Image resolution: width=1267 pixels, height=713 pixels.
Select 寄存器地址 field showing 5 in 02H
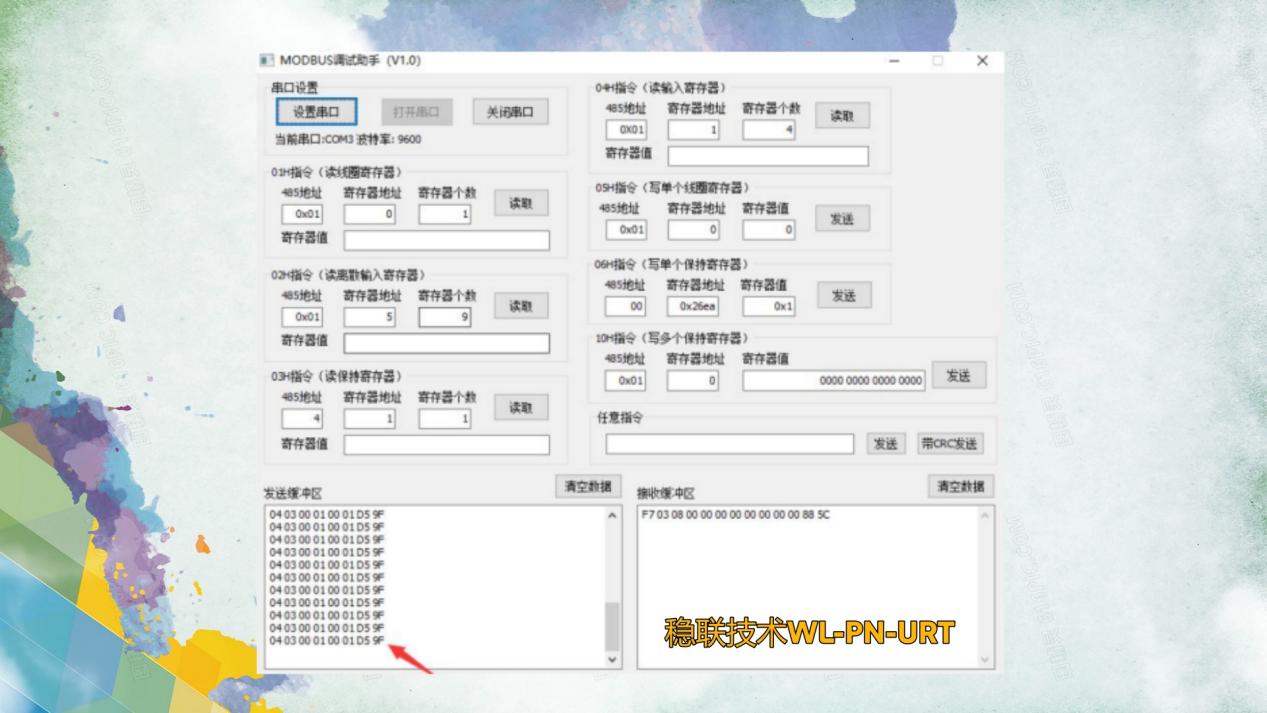click(x=370, y=317)
